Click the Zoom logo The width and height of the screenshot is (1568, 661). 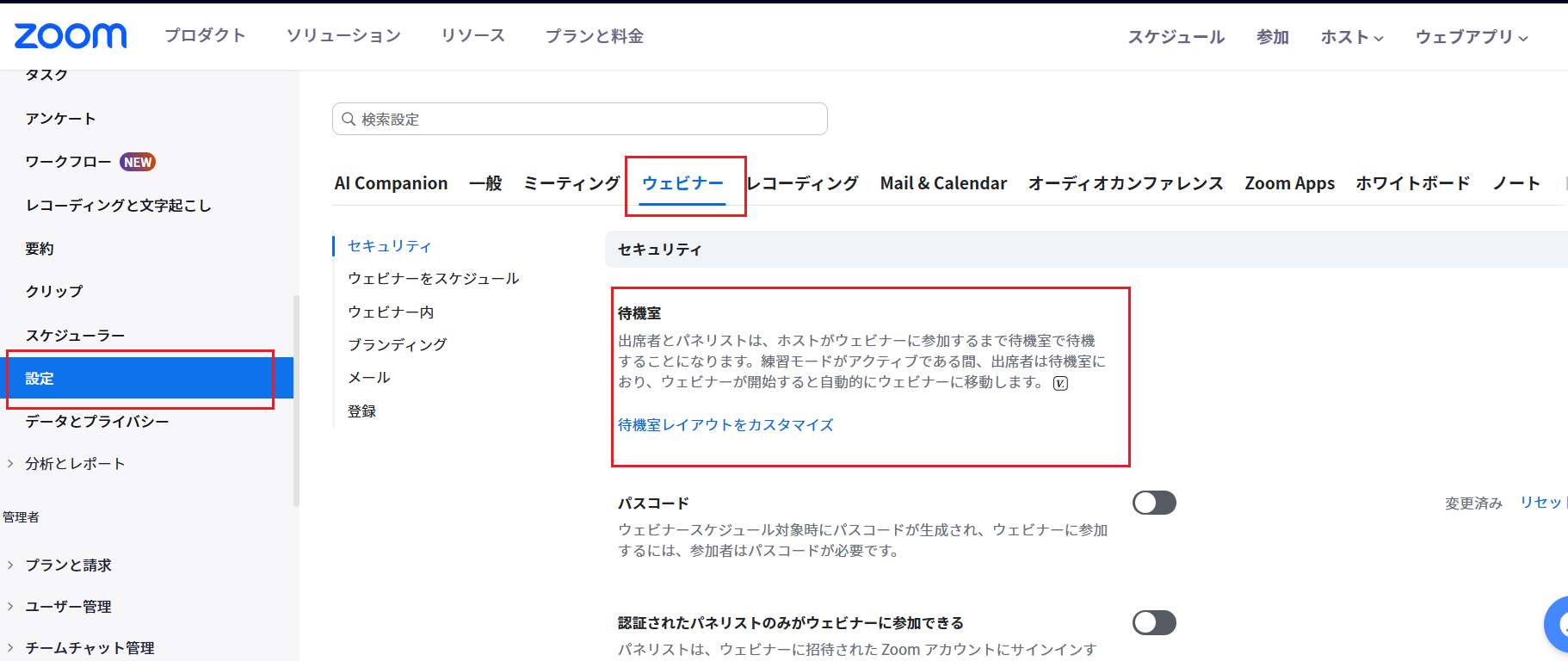[x=71, y=36]
